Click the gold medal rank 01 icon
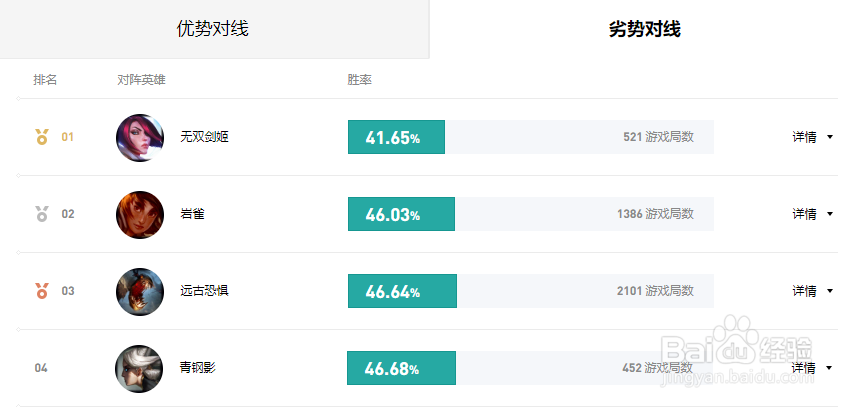Image resolution: width=861 pixels, height=407 pixels. pyautogui.click(x=42, y=137)
